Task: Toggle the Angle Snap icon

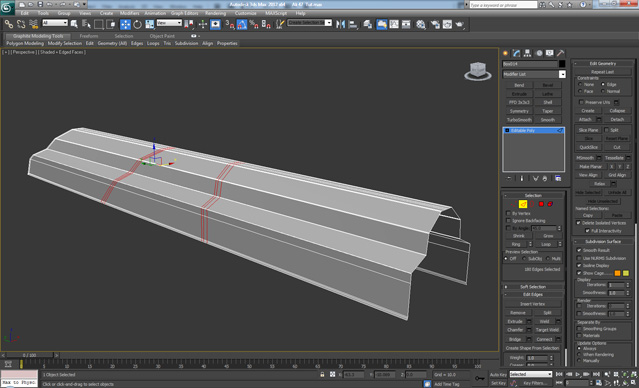Action: 242,24
